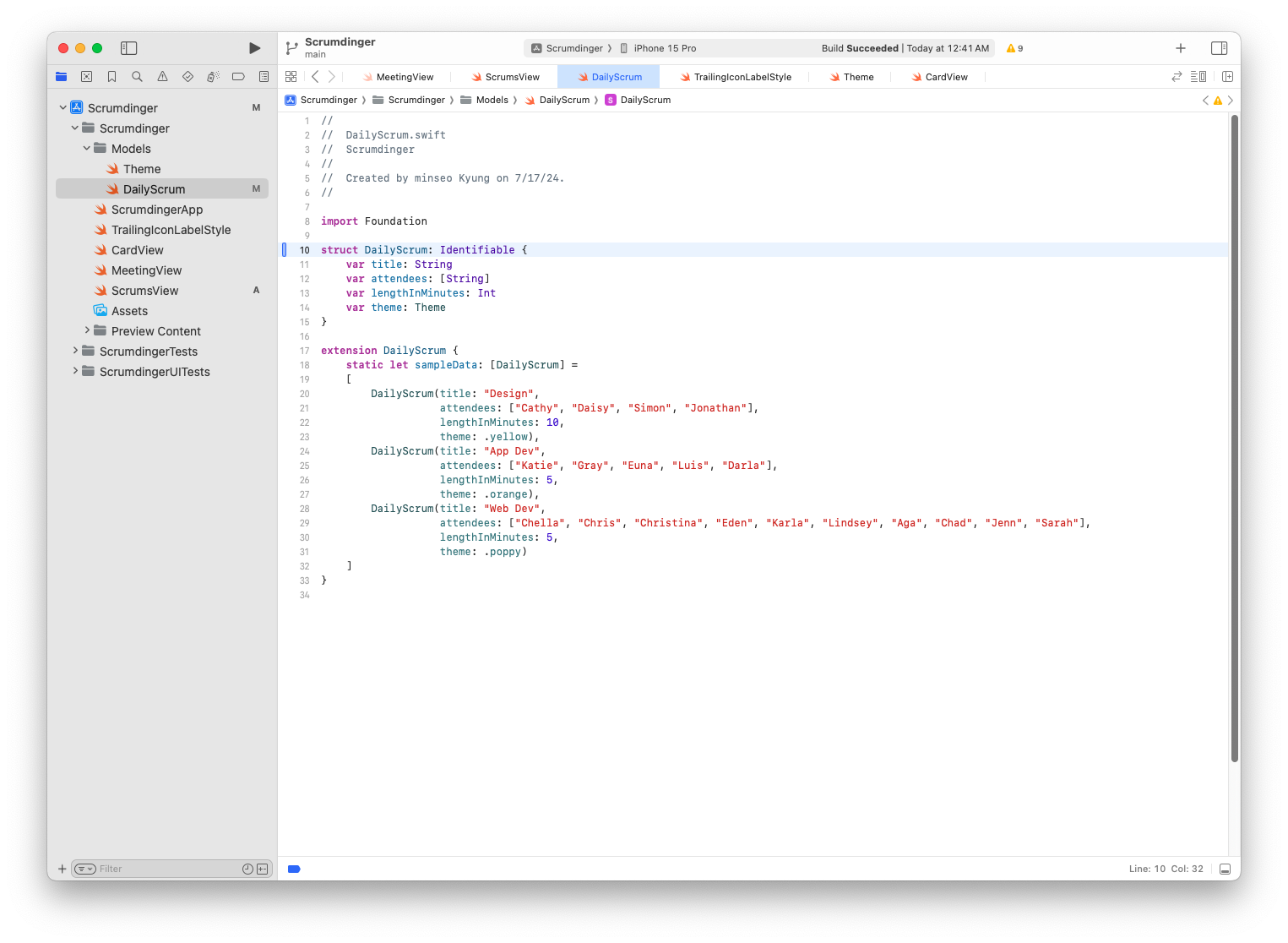Viewport: 1288px width, 943px height.
Task: Collapse the Models folder
Action: click(86, 148)
